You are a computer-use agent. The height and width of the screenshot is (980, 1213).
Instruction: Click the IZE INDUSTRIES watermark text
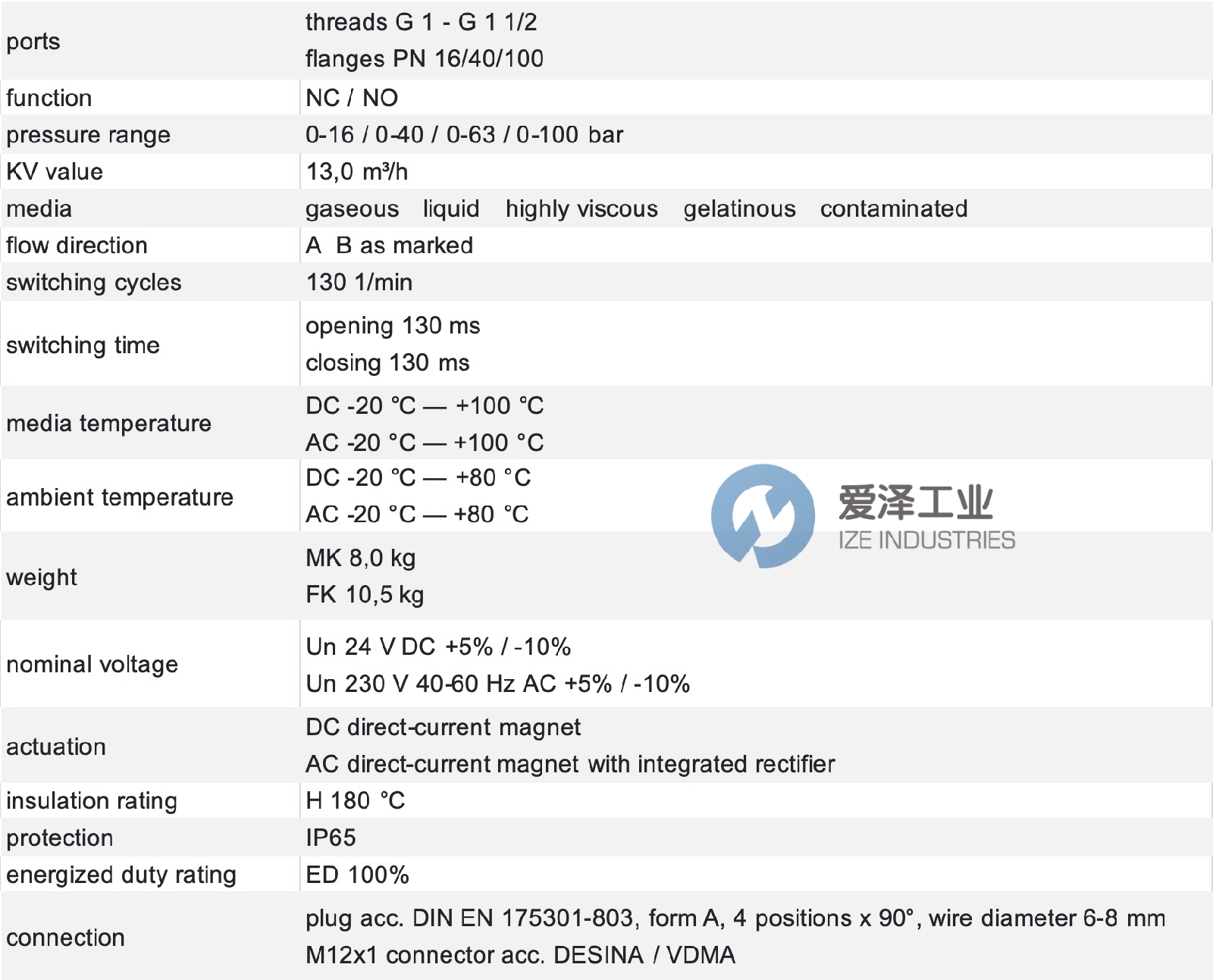click(x=926, y=540)
